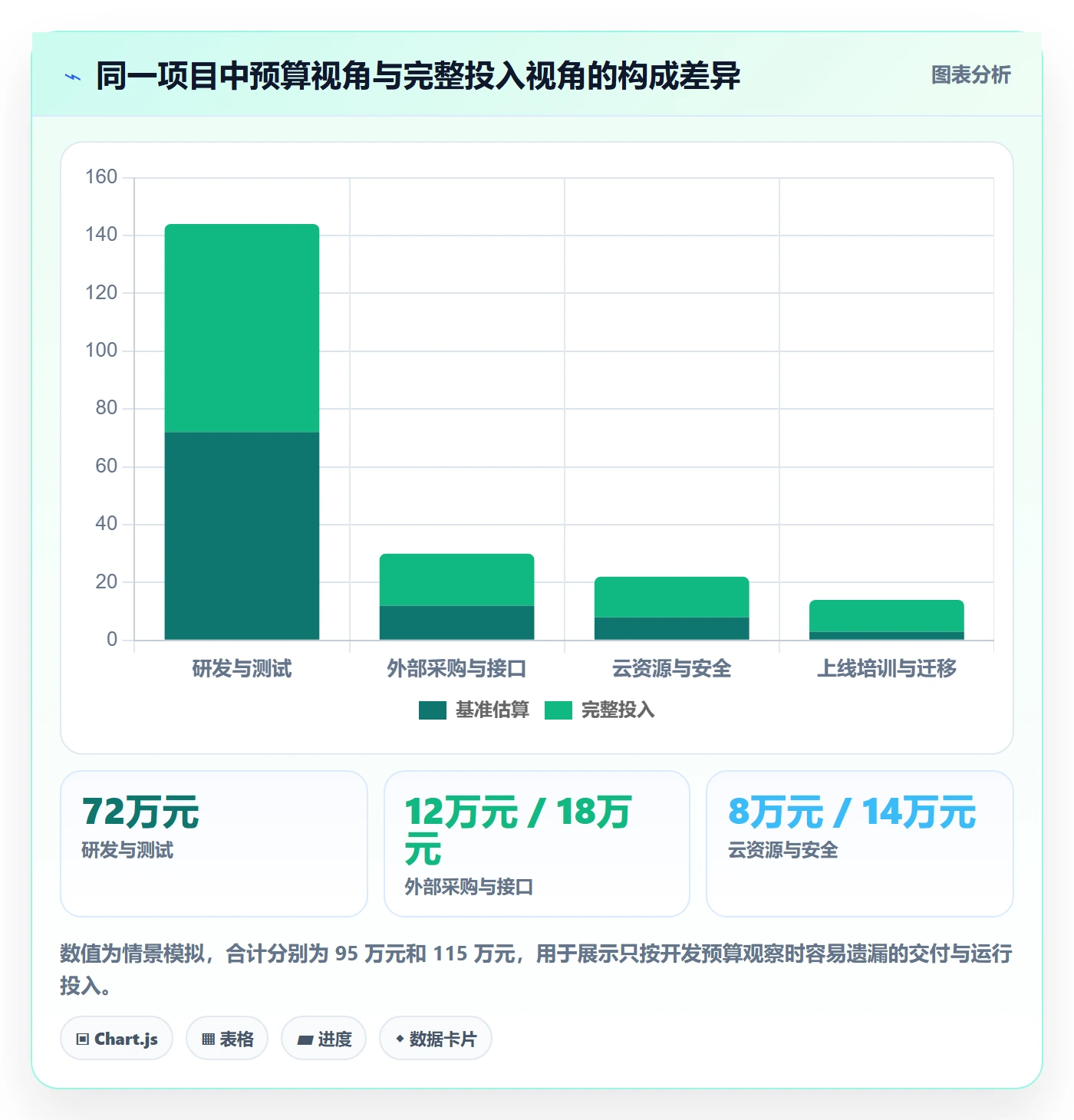1074x1120 pixels.
Task: Toggle 完整投入 legend color box
Action: coord(558,710)
